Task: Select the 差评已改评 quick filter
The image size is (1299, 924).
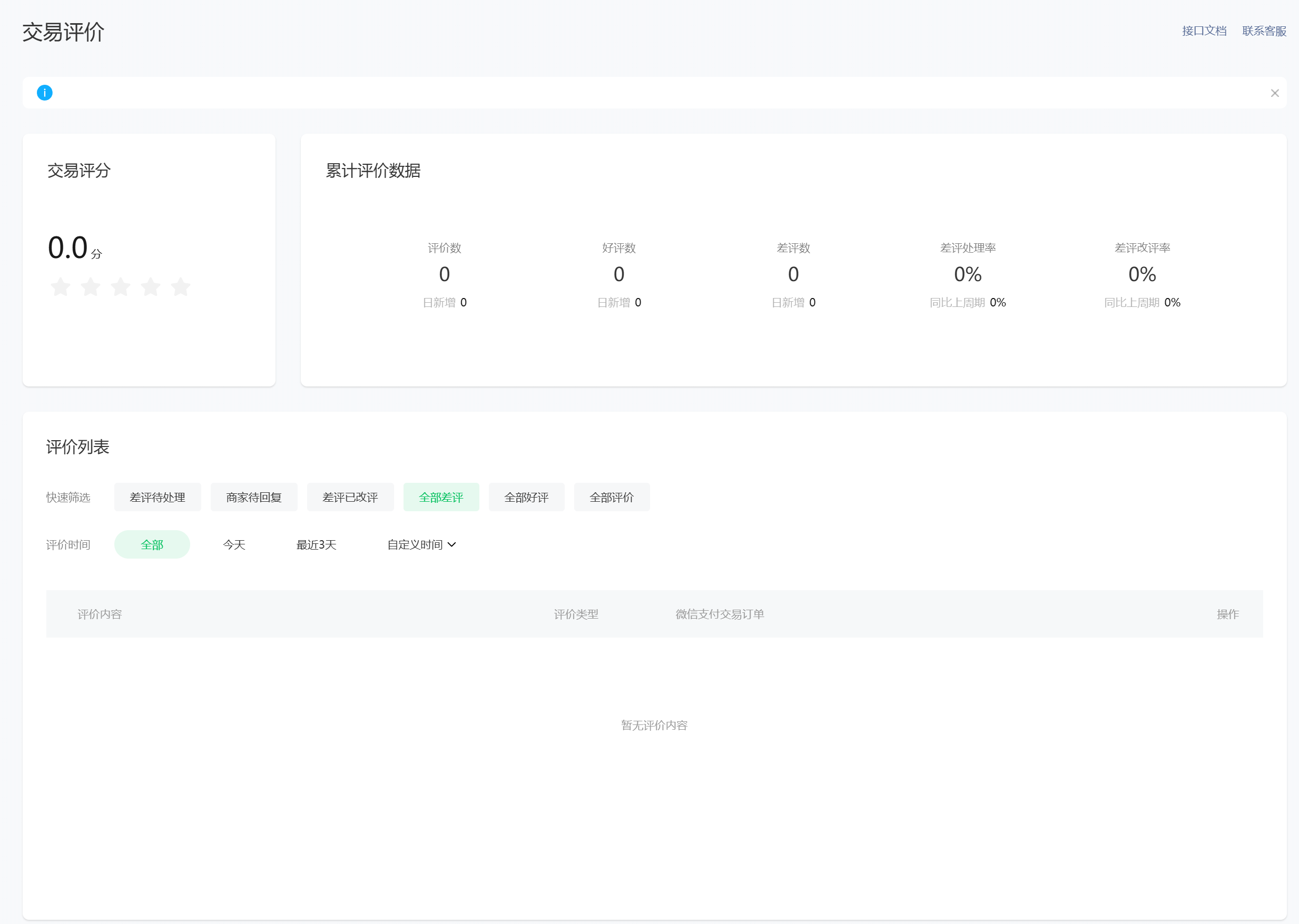Action: pyautogui.click(x=350, y=498)
